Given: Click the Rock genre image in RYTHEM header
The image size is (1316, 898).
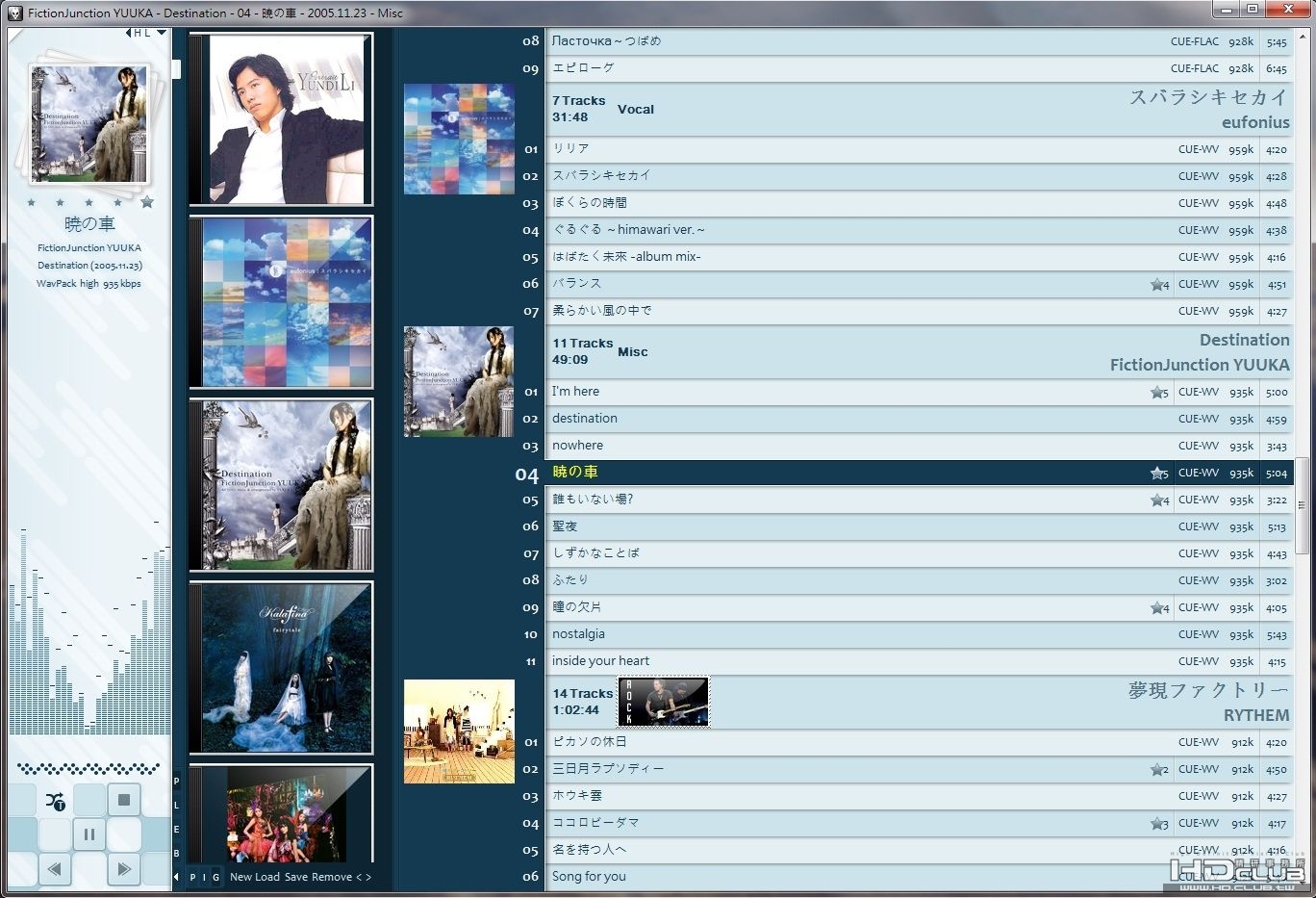Looking at the screenshot, I should tap(663, 702).
